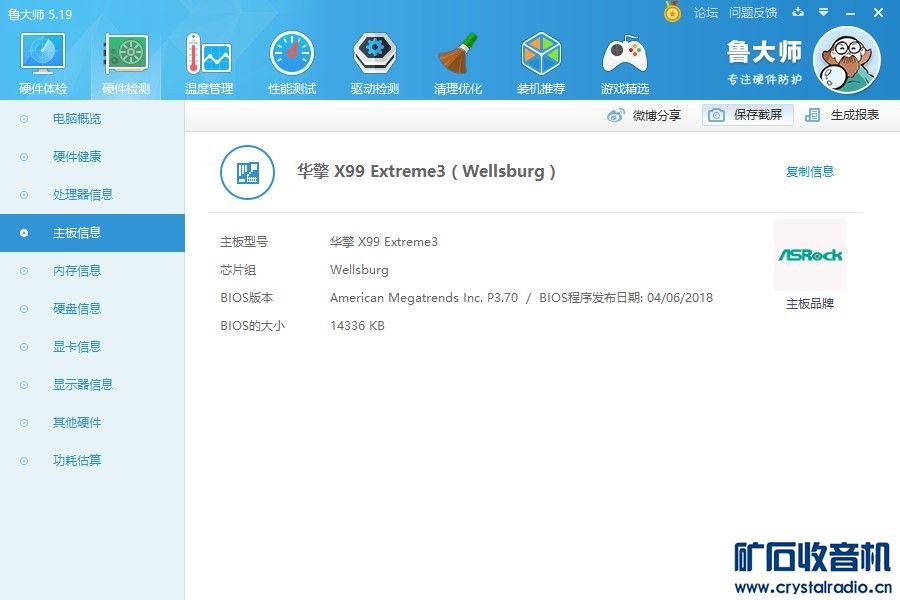Open 装机推荐 cube icon
This screenshot has height=600, width=900.
[x=541, y=53]
